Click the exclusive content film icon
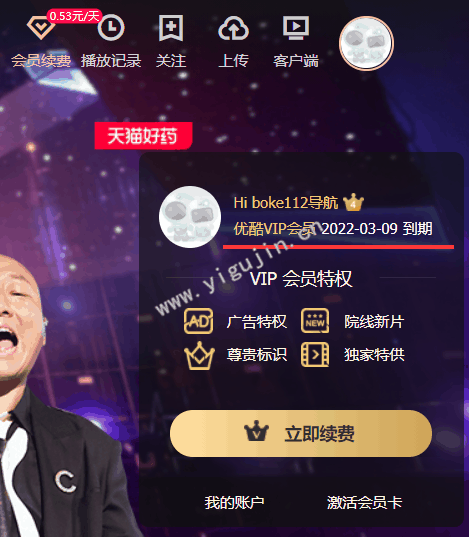This screenshot has height=537, width=469. coord(315,354)
